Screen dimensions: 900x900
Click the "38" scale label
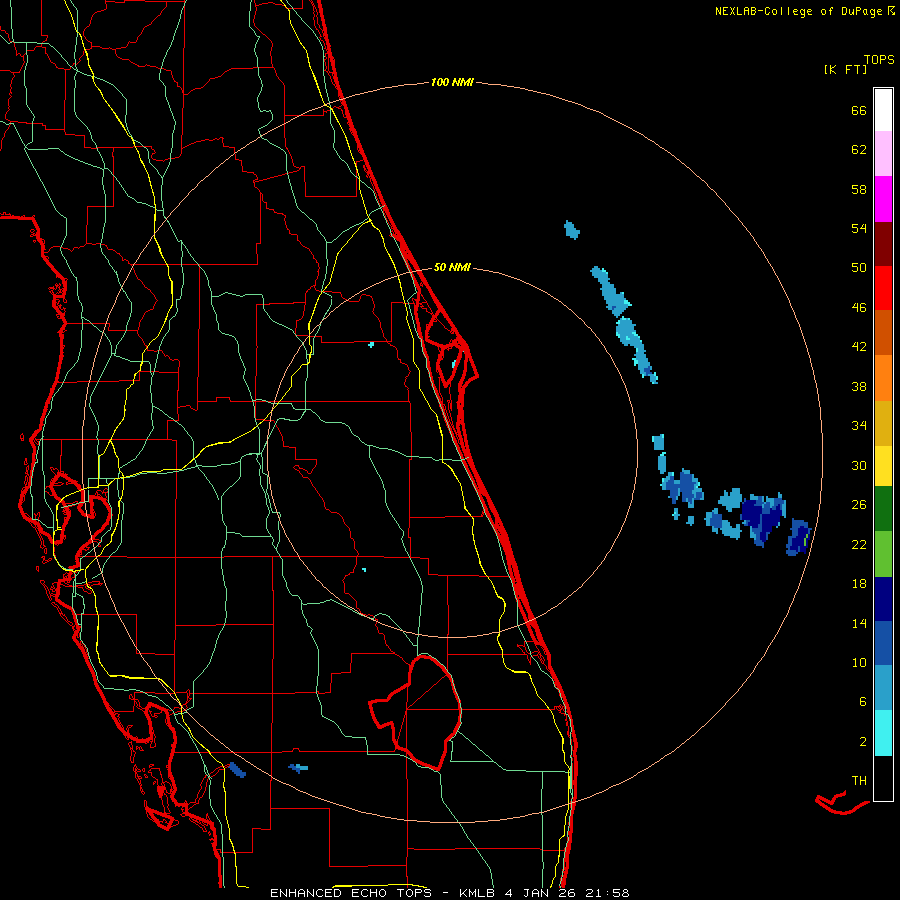click(859, 386)
